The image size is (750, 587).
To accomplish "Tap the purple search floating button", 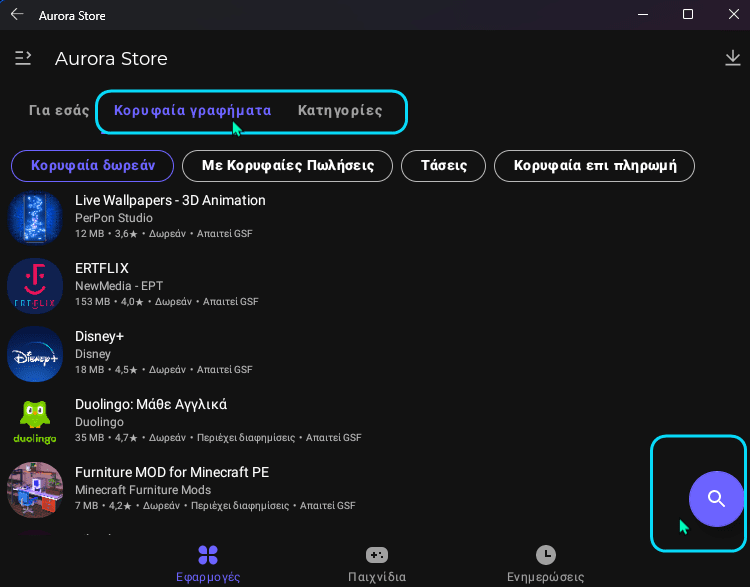I will 716,498.
